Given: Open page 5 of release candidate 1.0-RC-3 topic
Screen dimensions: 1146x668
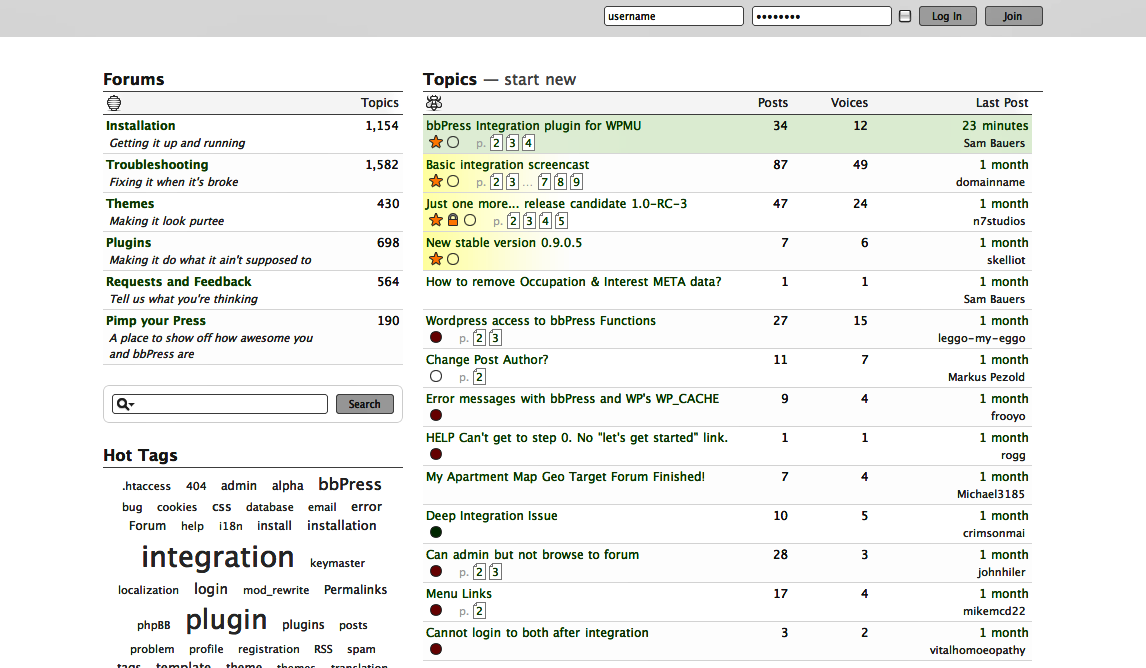Looking at the screenshot, I should point(561,221).
